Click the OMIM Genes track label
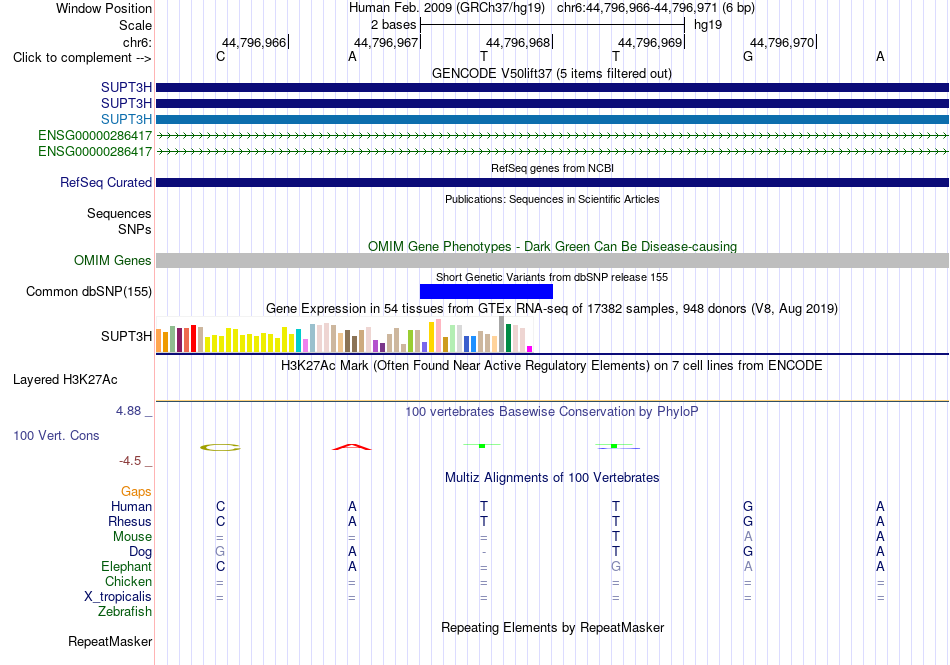Screen dimensions: 950x665 pyautogui.click(x=112, y=260)
